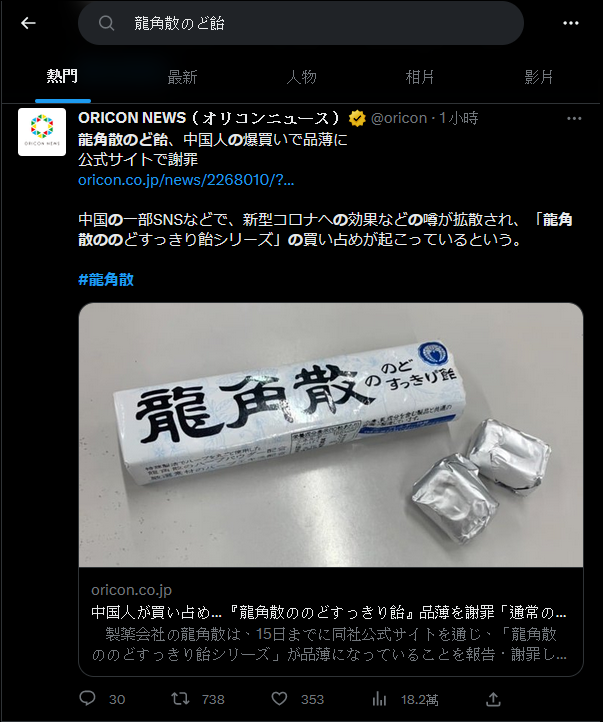This screenshot has width=603, height=722.
Task: Click the @oricon account handle
Action: point(399,118)
